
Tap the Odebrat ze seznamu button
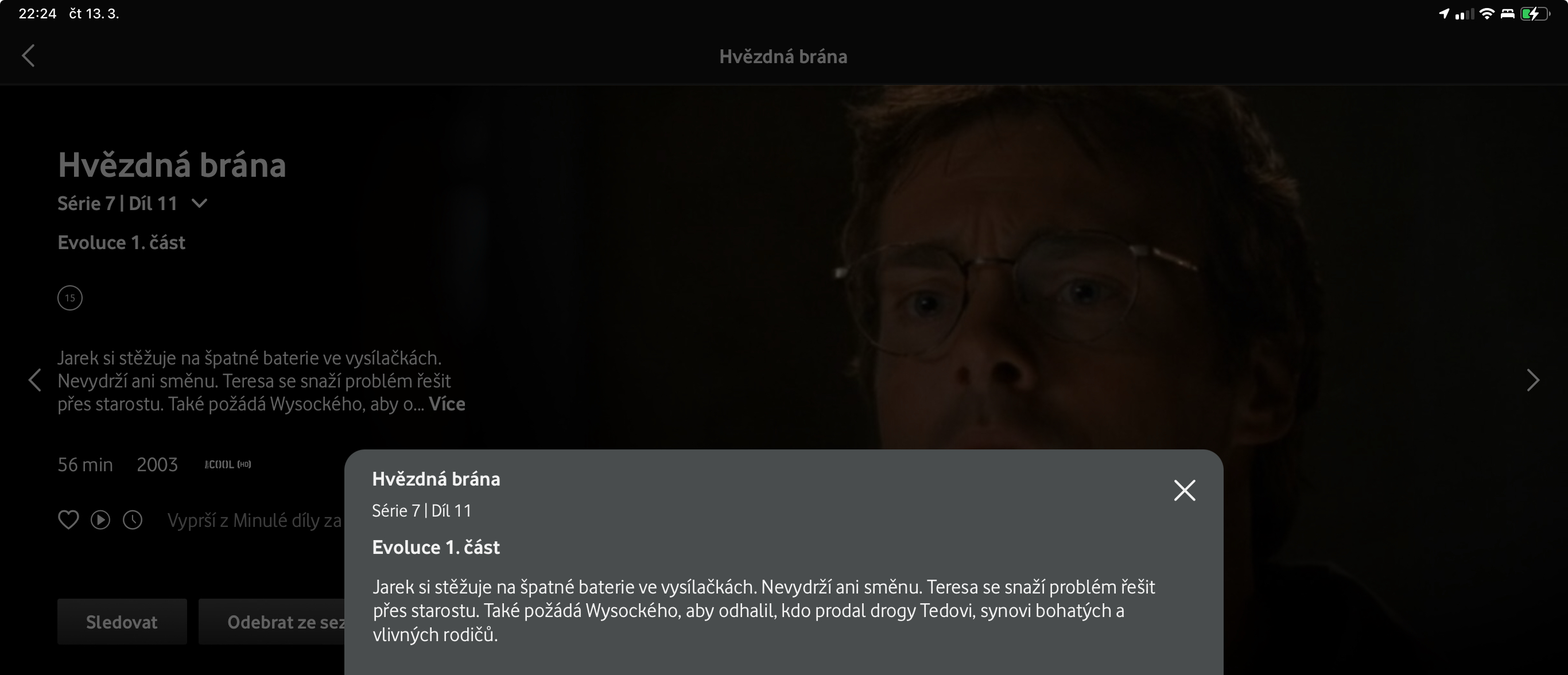(x=272, y=622)
